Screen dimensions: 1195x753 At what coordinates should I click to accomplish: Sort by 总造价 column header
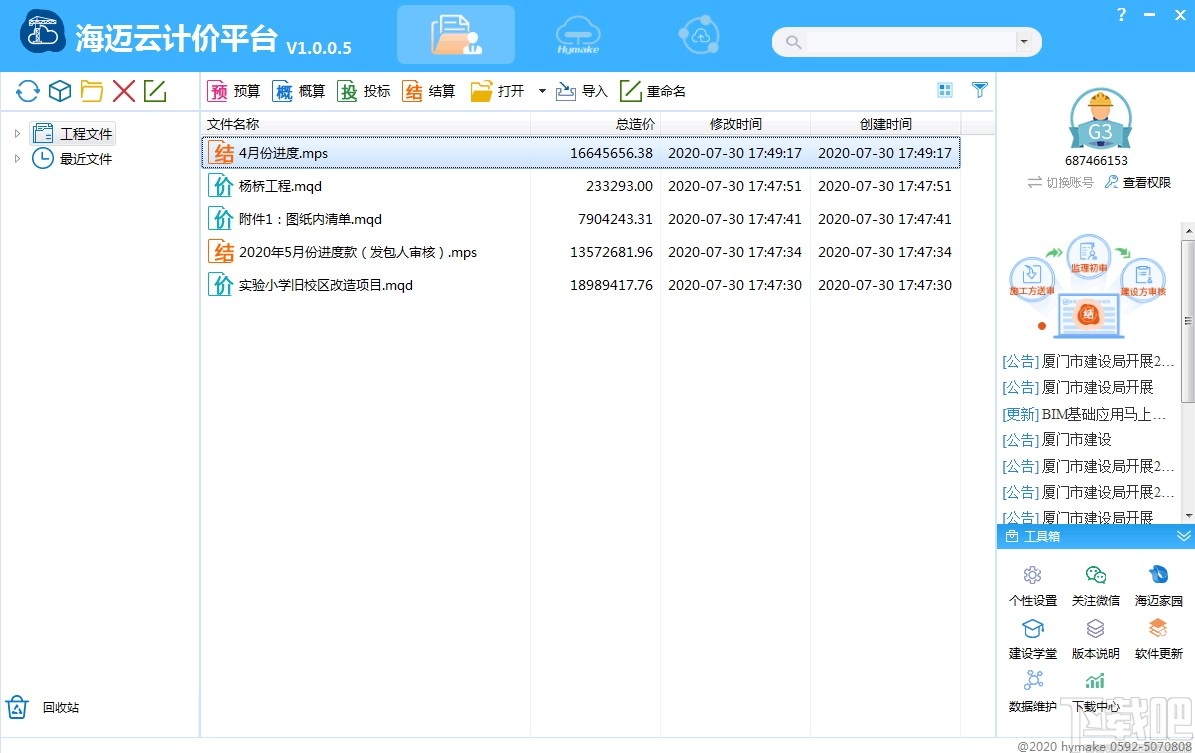tap(595, 123)
